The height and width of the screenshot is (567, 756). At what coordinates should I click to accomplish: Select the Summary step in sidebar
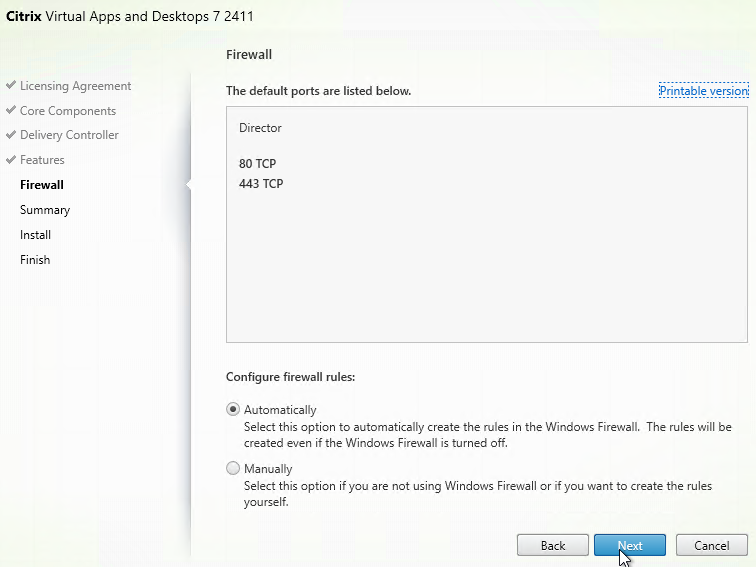click(45, 210)
